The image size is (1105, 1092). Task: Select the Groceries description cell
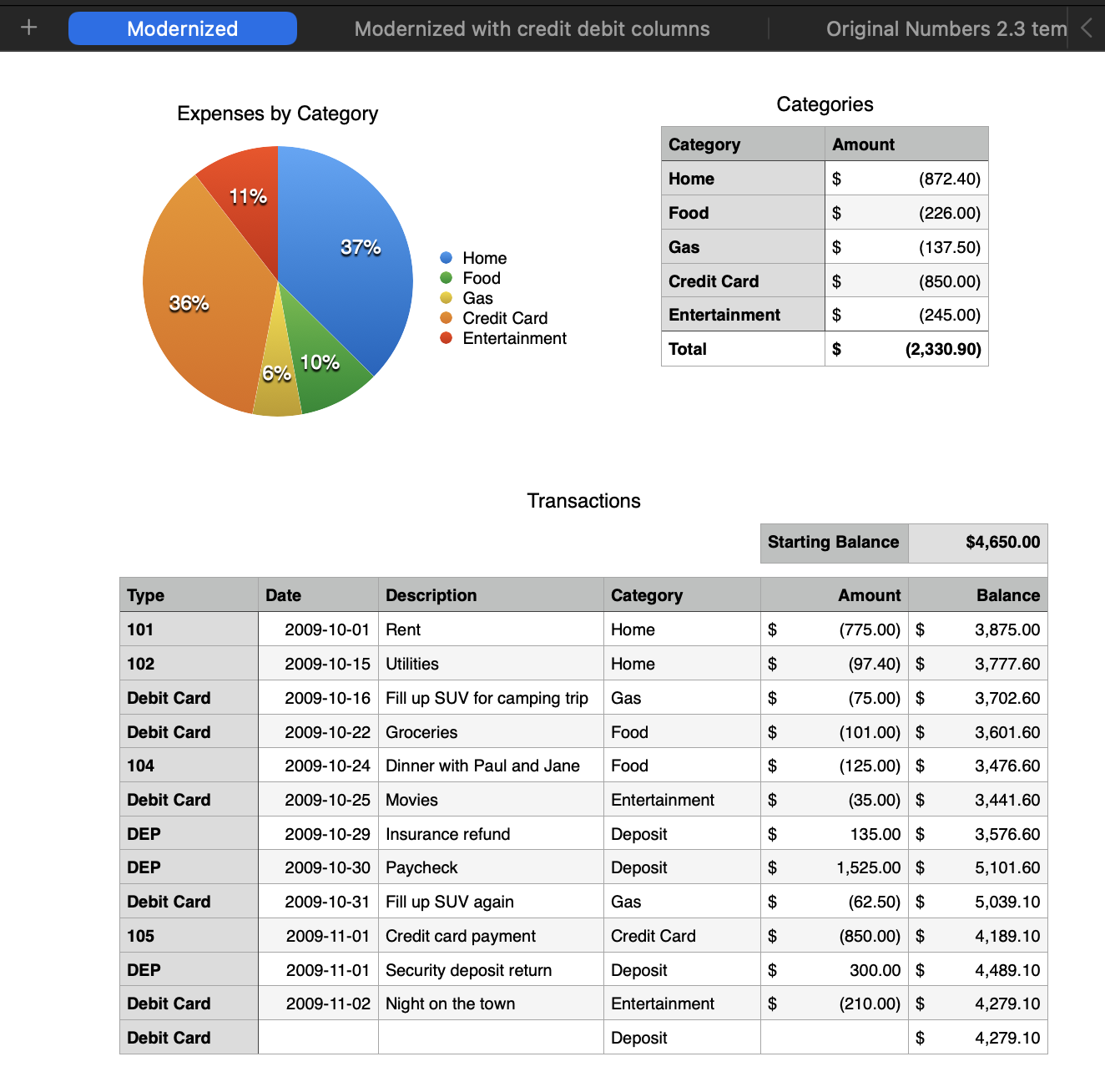tap(491, 732)
